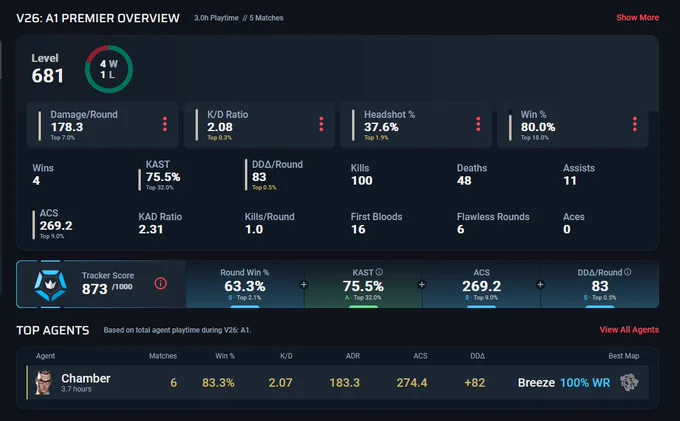This screenshot has height=421, width=680.
Task: Click Chamber's 83.3% win rate cell
Action: pyautogui.click(x=218, y=383)
